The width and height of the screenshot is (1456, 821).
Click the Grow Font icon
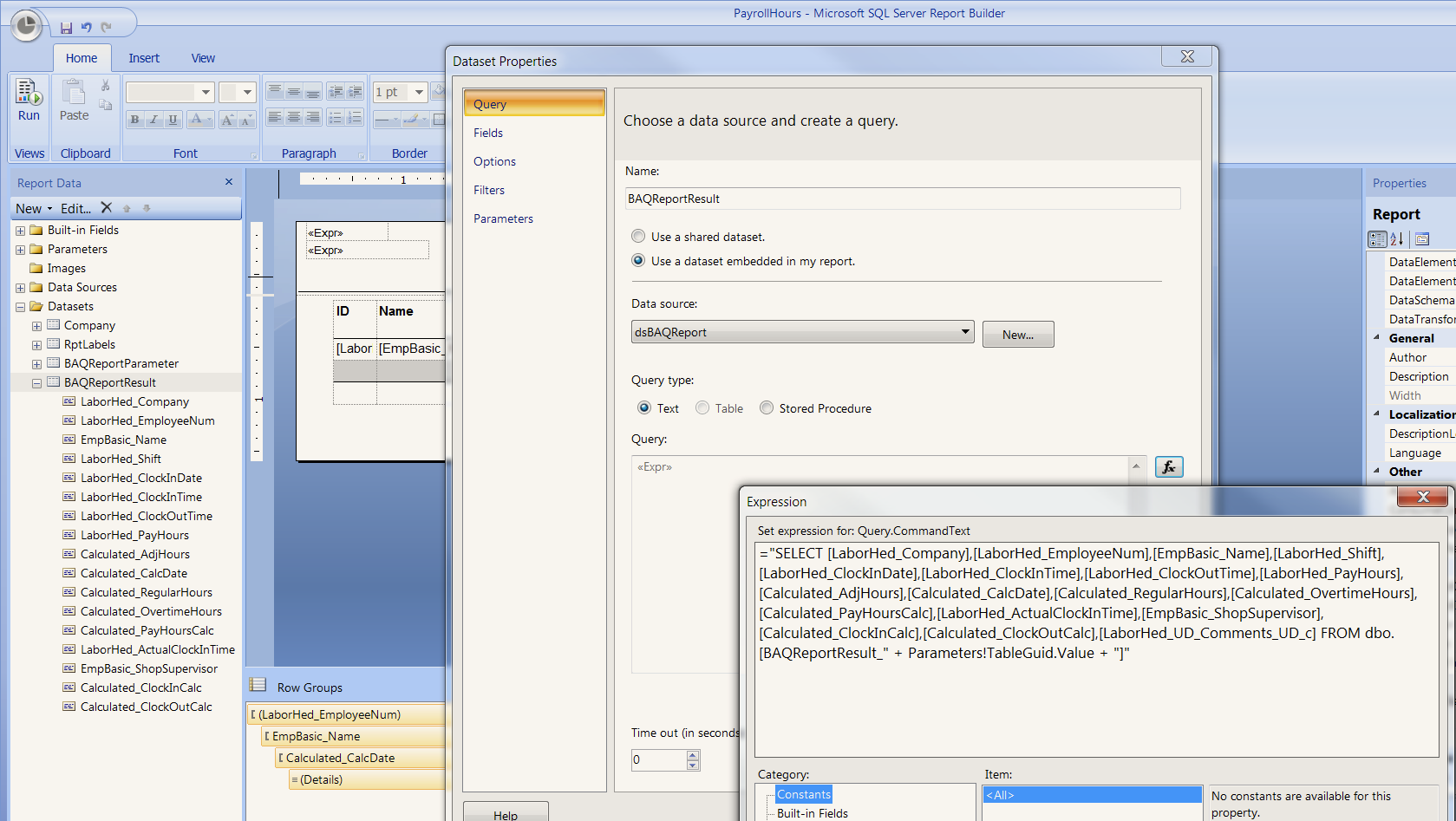click(x=227, y=120)
